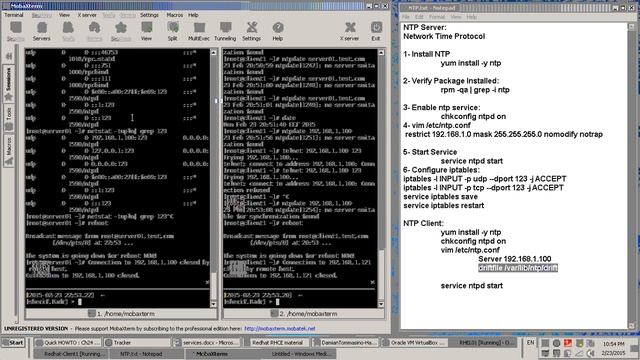Click the 'NTP Client:' heading in Notepad
The image size is (640, 360).
(423, 223)
